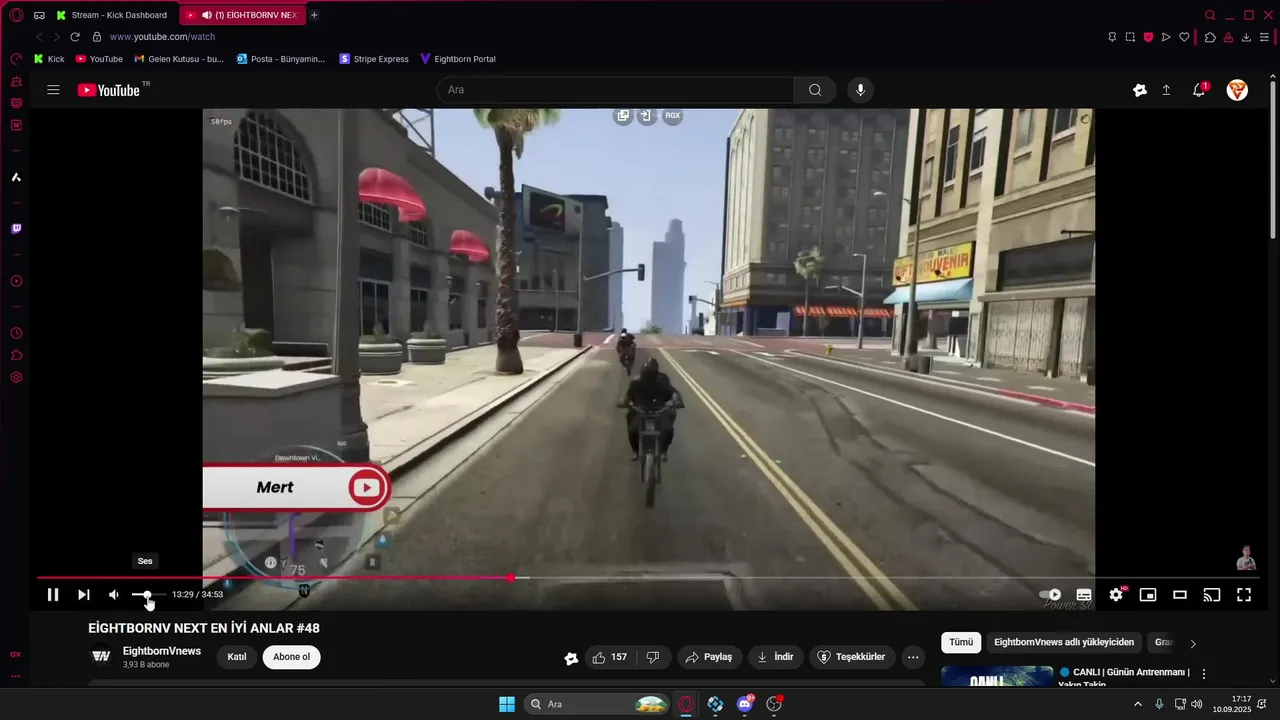
Task: Take a snapshot with the browser toolbar icon
Action: coord(1130,37)
